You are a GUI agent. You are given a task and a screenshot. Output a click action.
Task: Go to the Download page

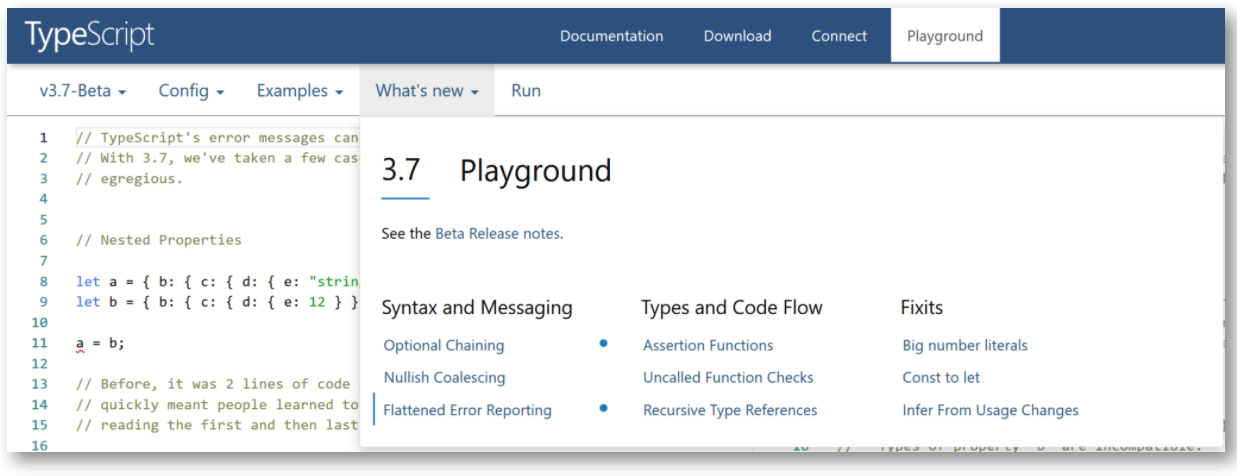pyautogui.click(x=737, y=36)
